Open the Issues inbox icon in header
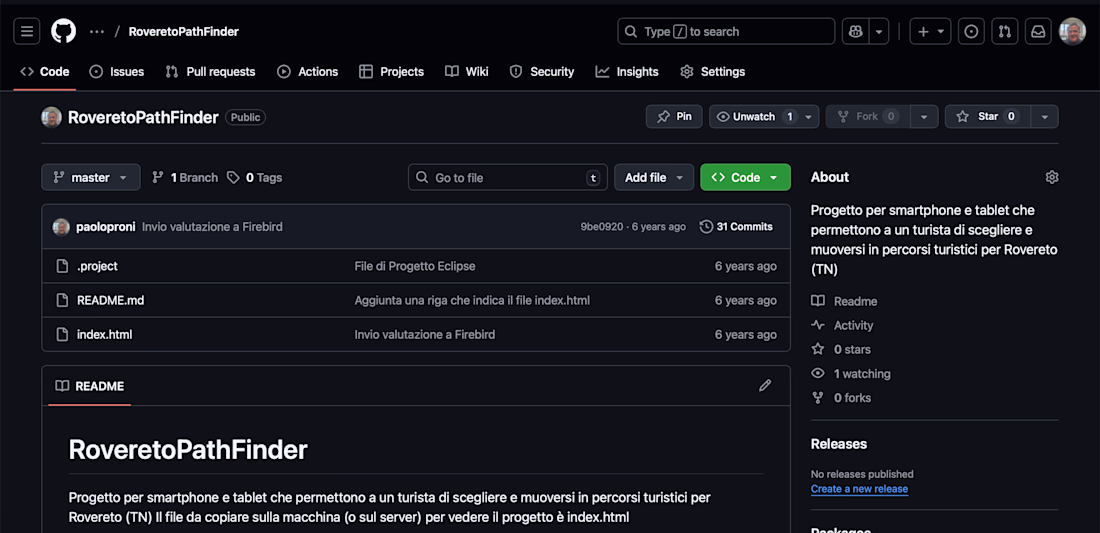 click(x=971, y=31)
